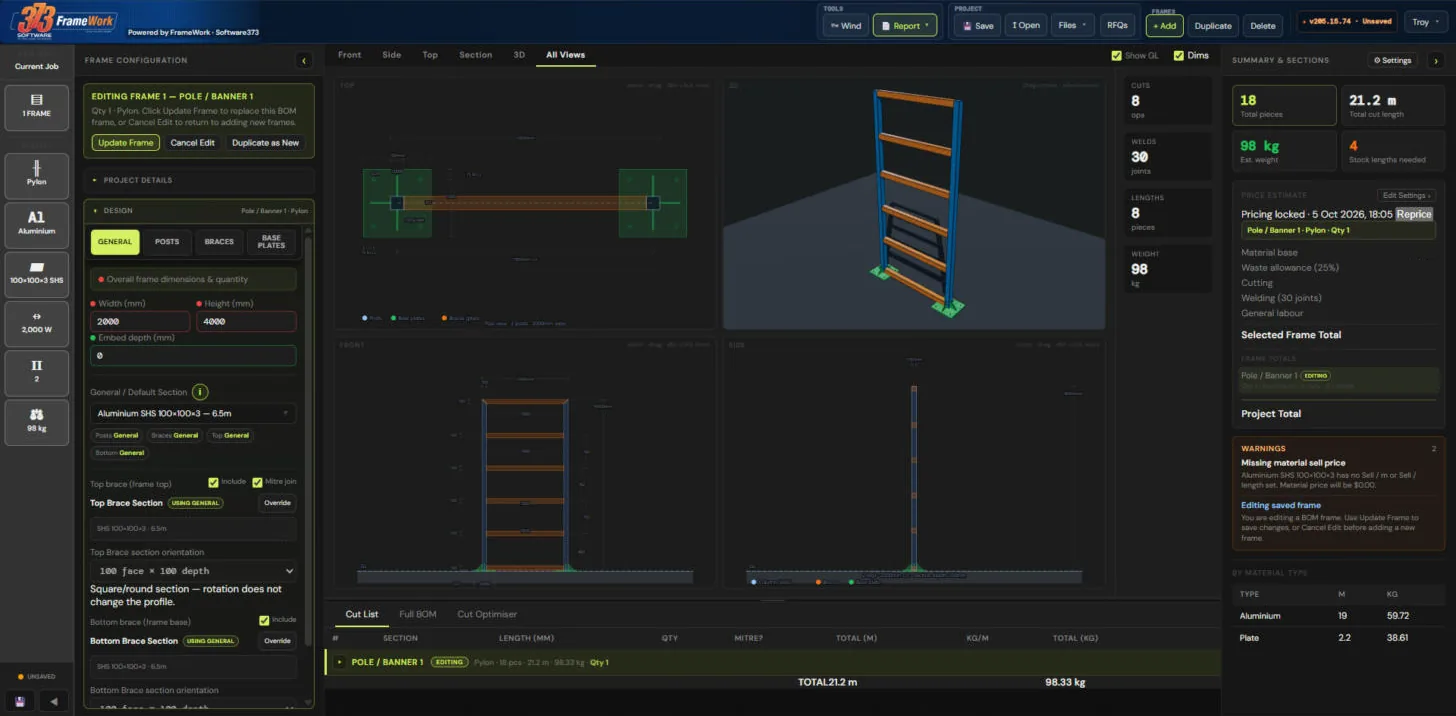Click the floppy disk save icon in sidebar footer
The height and width of the screenshot is (716, 1456).
pyautogui.click(x=19, y=701)
